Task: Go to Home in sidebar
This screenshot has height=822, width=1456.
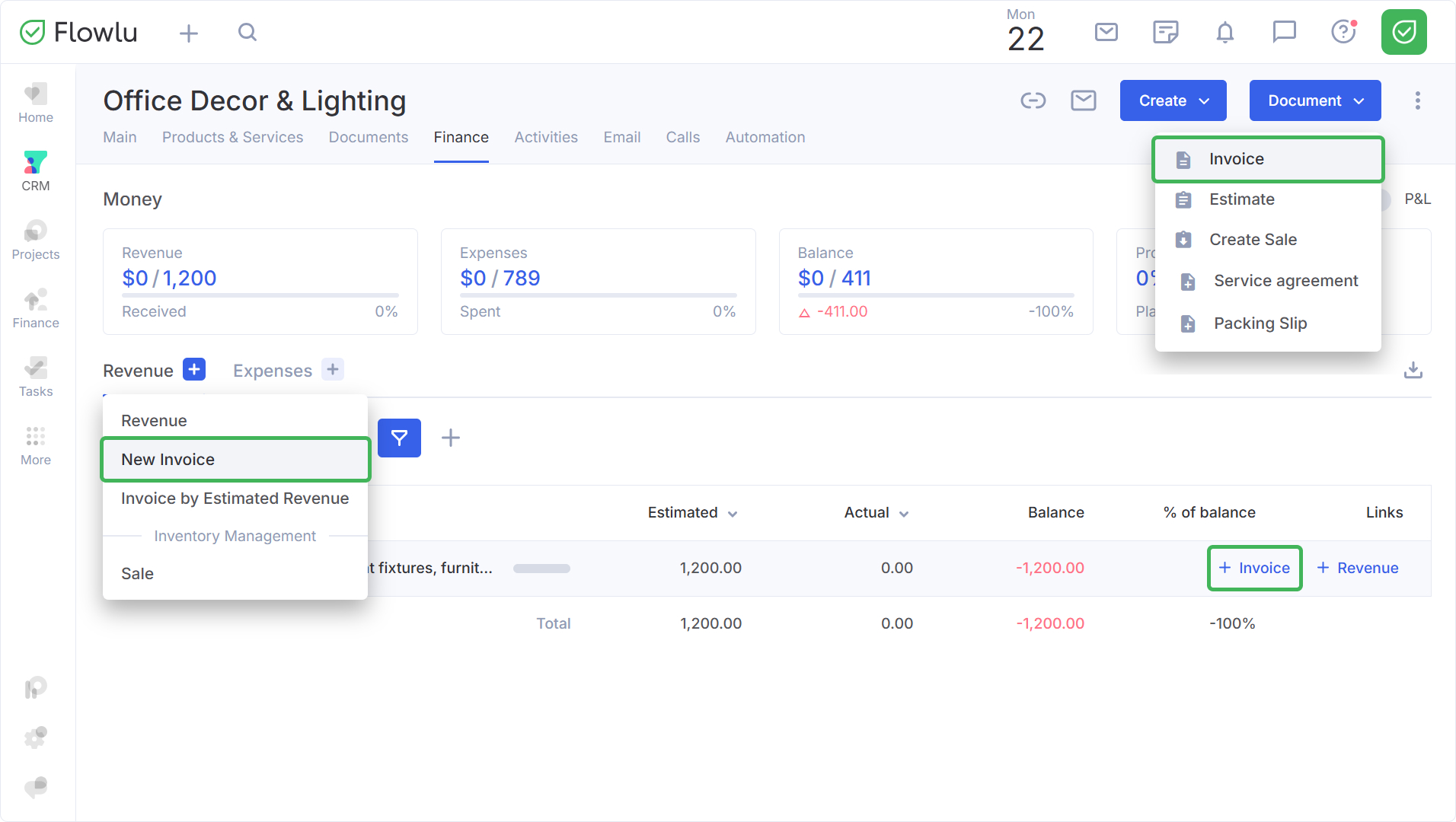Action: click(x=36, y=103)
